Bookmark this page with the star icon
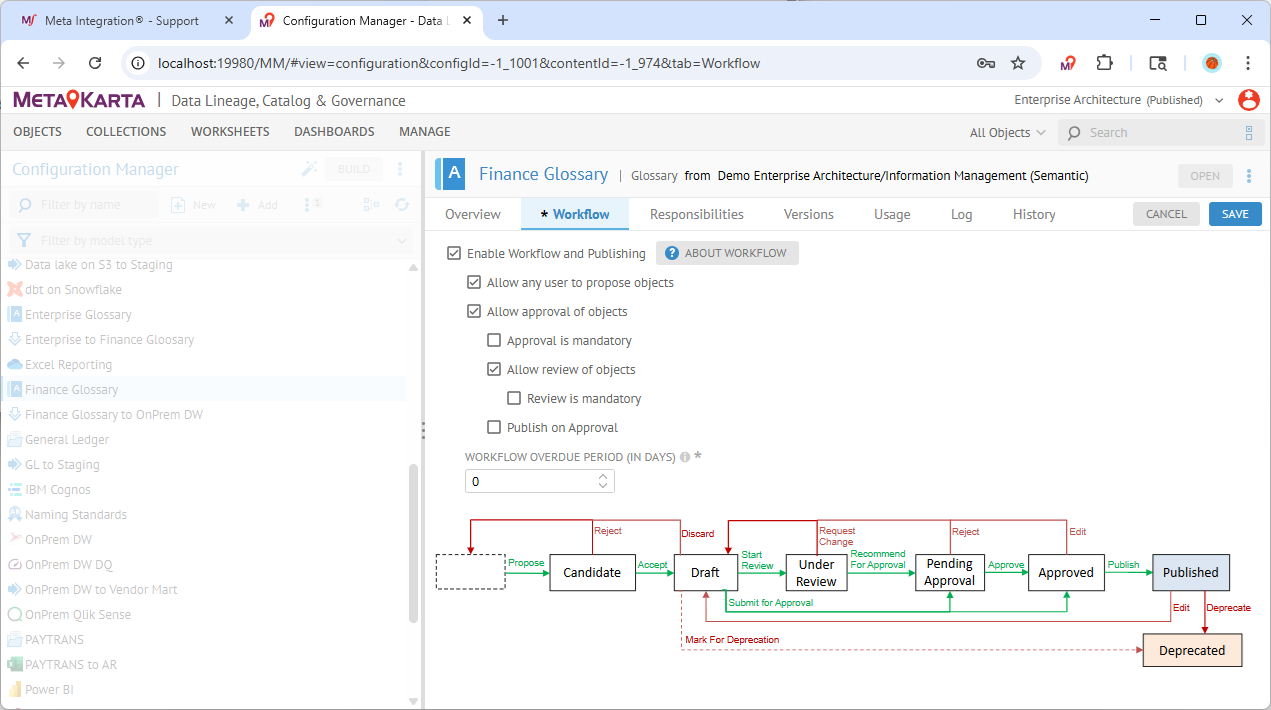The image size is (1271, 710). pyautogui.click(x=1018, y=63)
